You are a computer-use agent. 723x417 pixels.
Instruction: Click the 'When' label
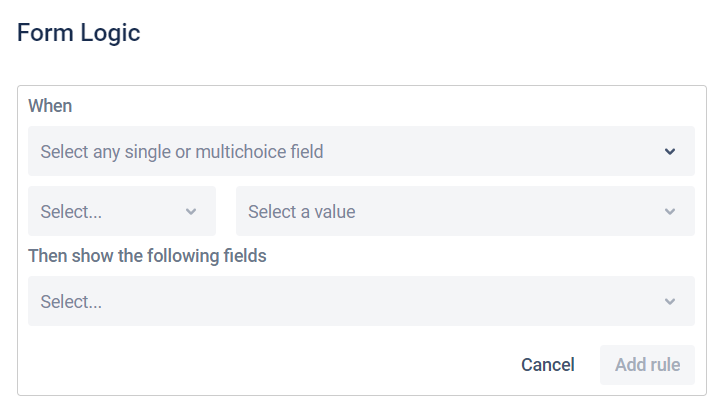tap(50, 106)
